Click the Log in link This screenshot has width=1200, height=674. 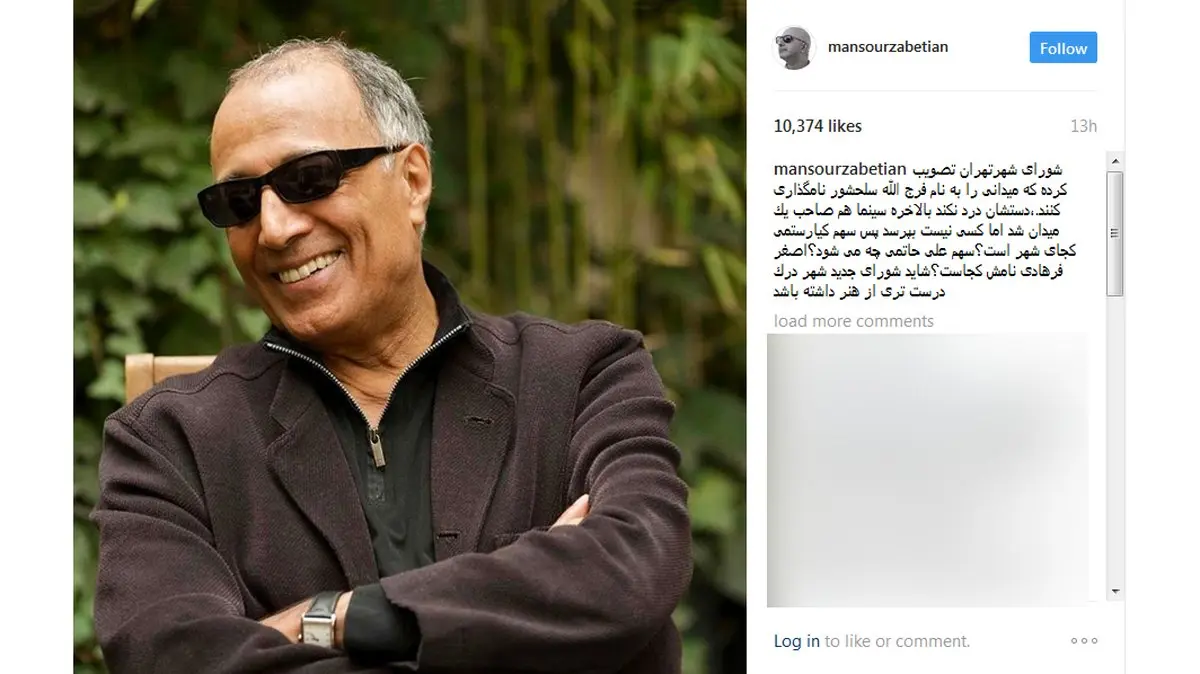(x=797, y=641)
